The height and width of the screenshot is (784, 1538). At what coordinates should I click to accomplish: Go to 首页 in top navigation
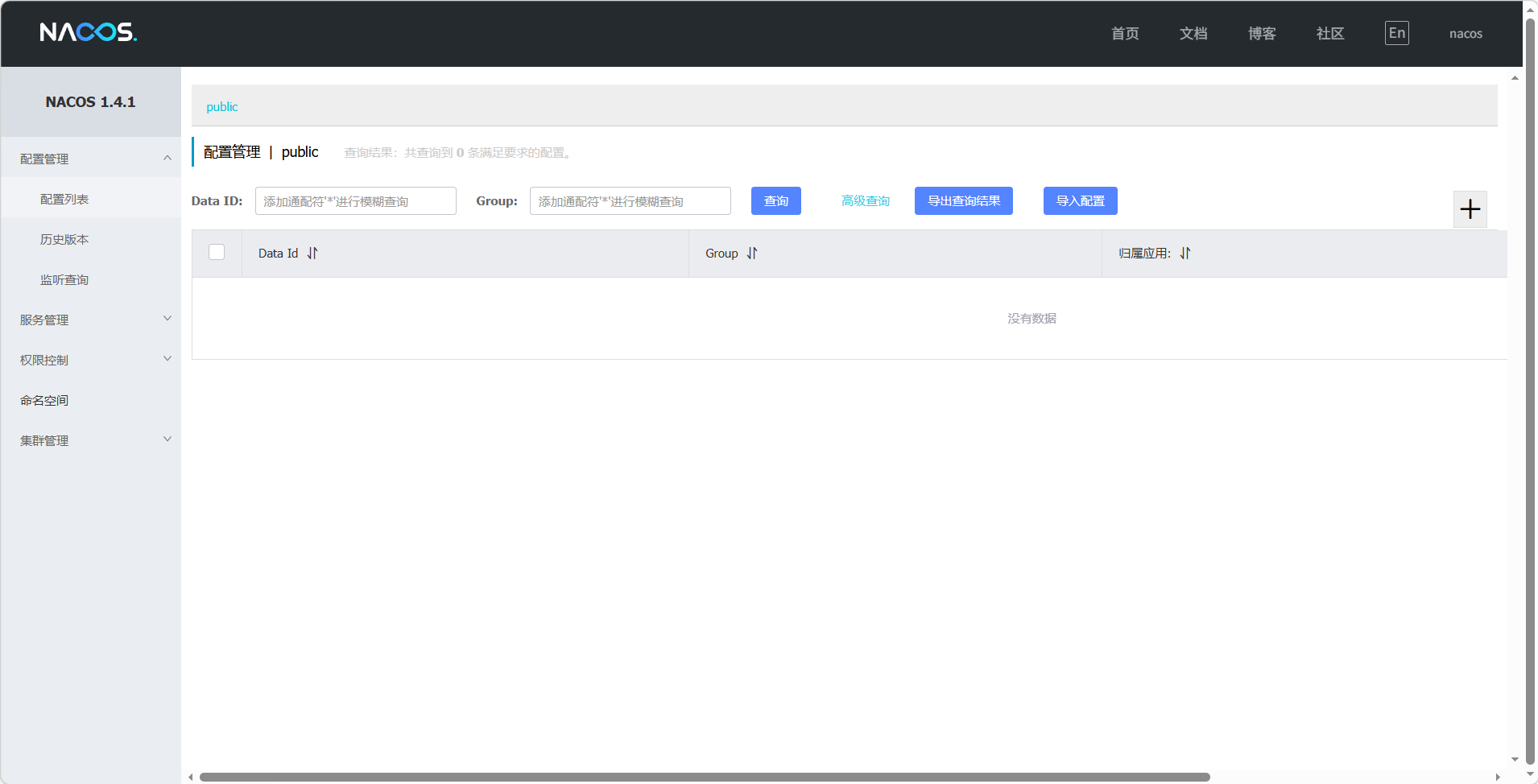point(1125,34)
